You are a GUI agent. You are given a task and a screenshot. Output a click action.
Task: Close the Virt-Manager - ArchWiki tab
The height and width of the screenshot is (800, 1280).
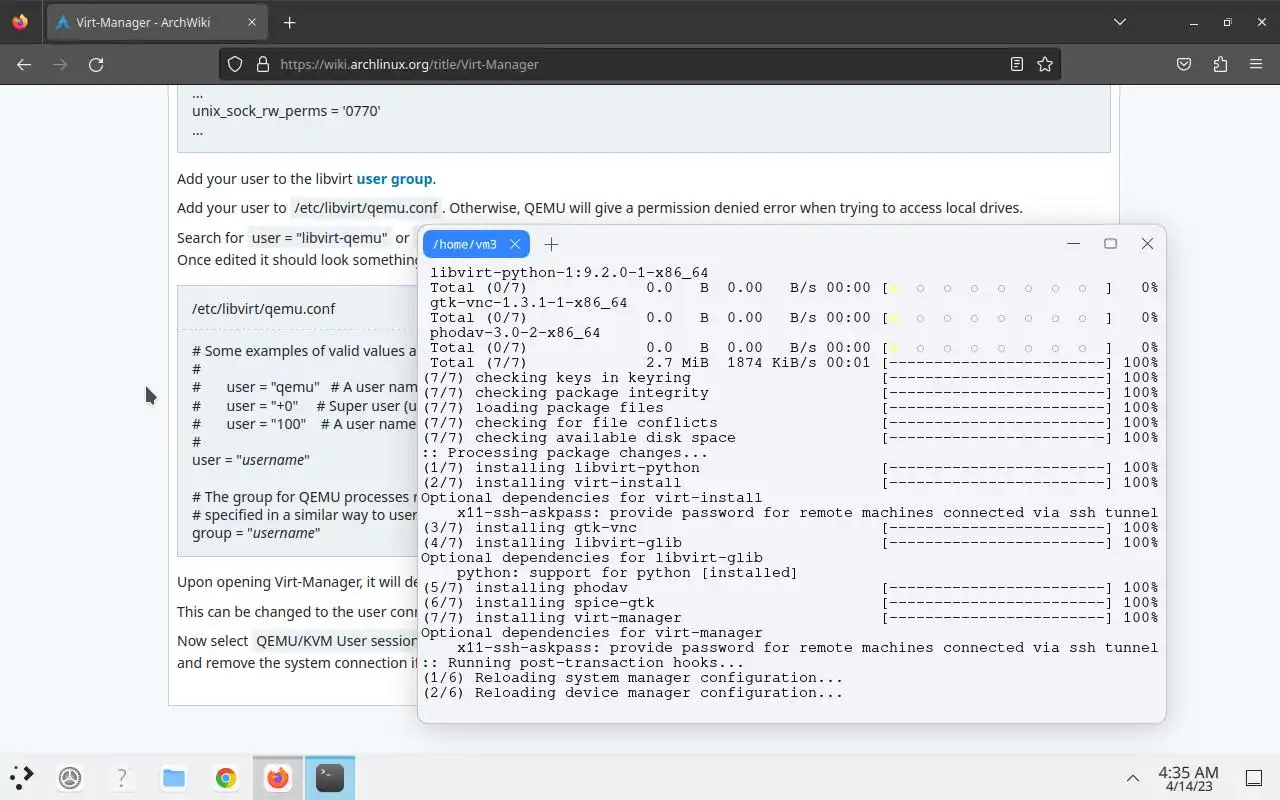[252, 22]
